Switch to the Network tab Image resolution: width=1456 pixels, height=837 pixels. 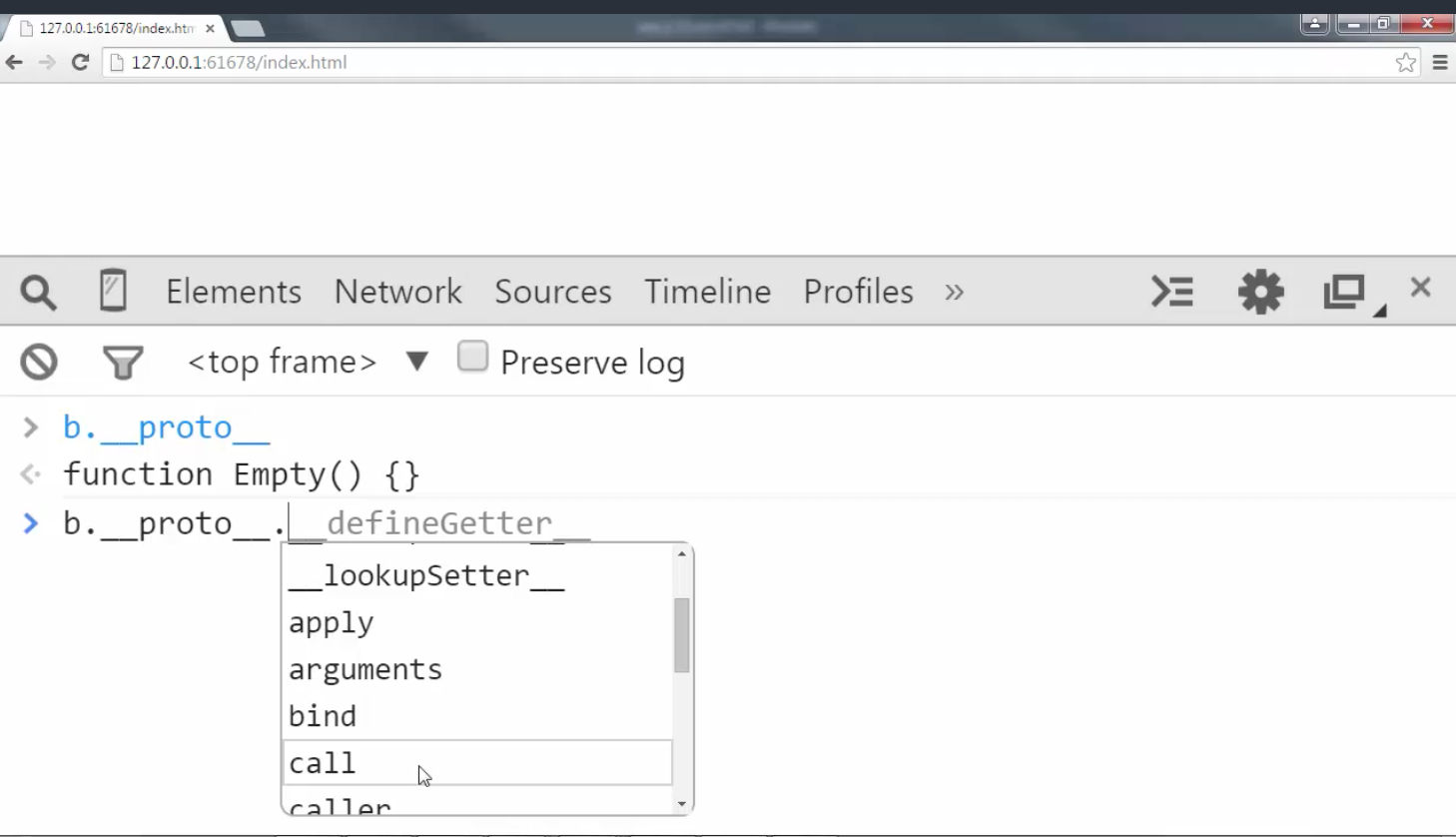[x=398, y=292]
